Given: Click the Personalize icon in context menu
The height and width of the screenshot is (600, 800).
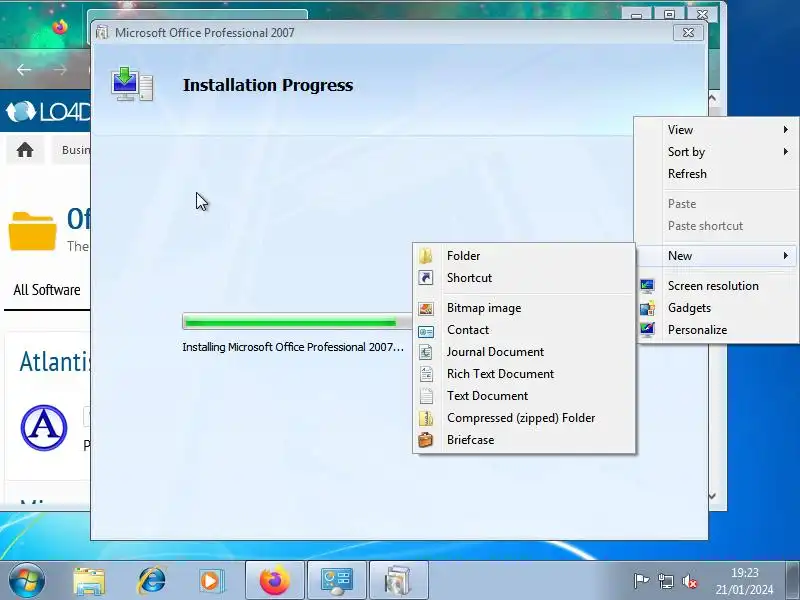Looking at the screenshot, I should coord(647,330).
